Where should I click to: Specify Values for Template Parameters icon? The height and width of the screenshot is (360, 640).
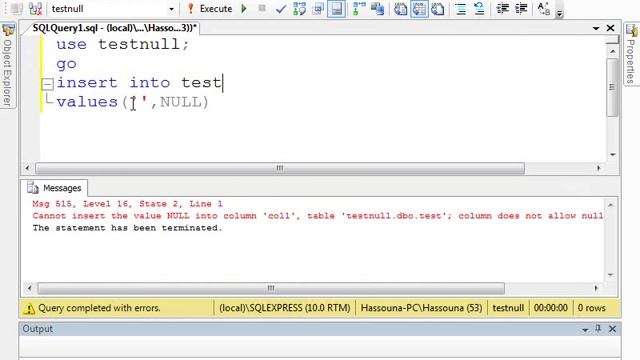544,9
